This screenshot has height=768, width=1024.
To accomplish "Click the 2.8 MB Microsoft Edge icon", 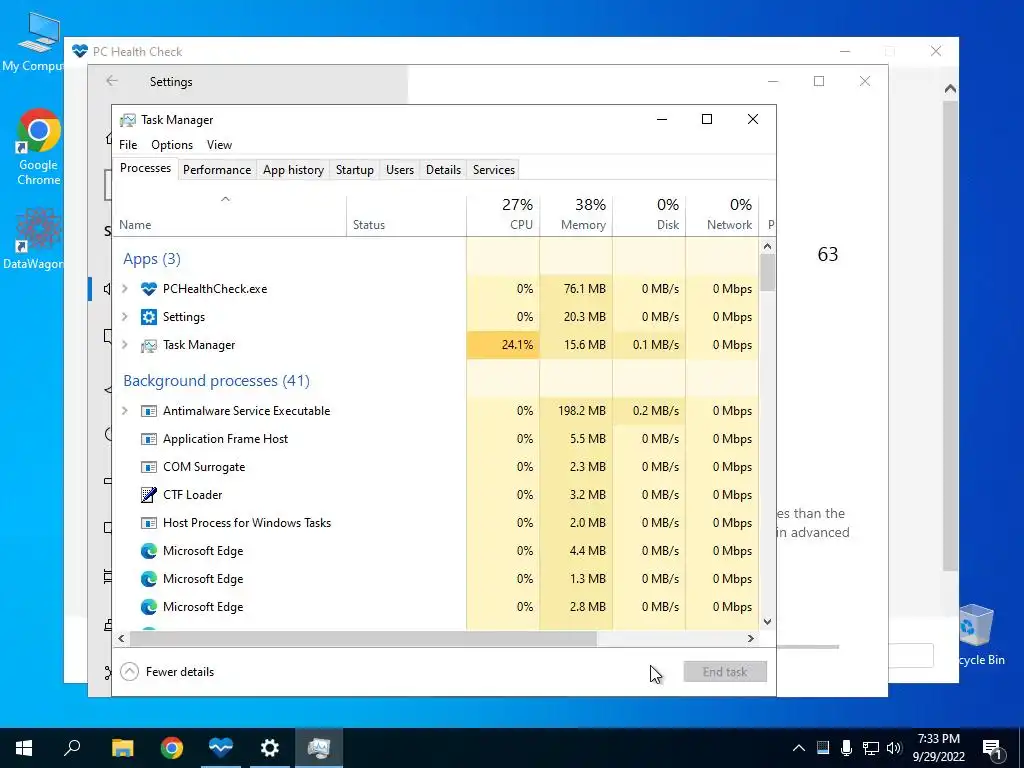I will [149, 607].
